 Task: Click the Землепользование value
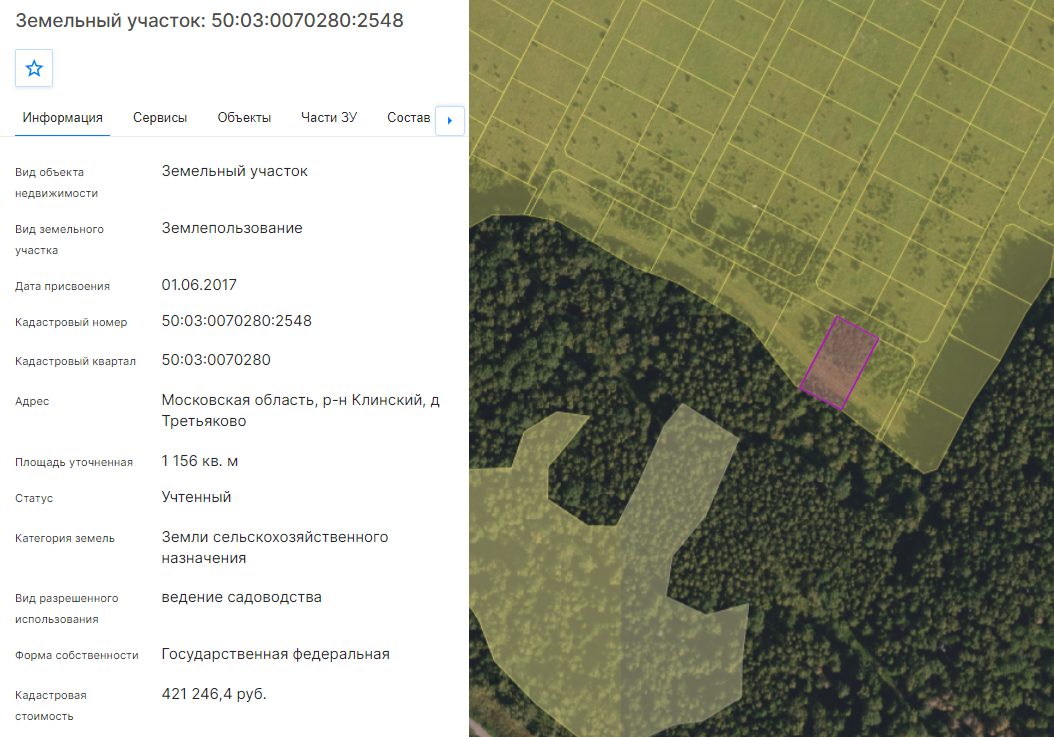pos(232,228)
